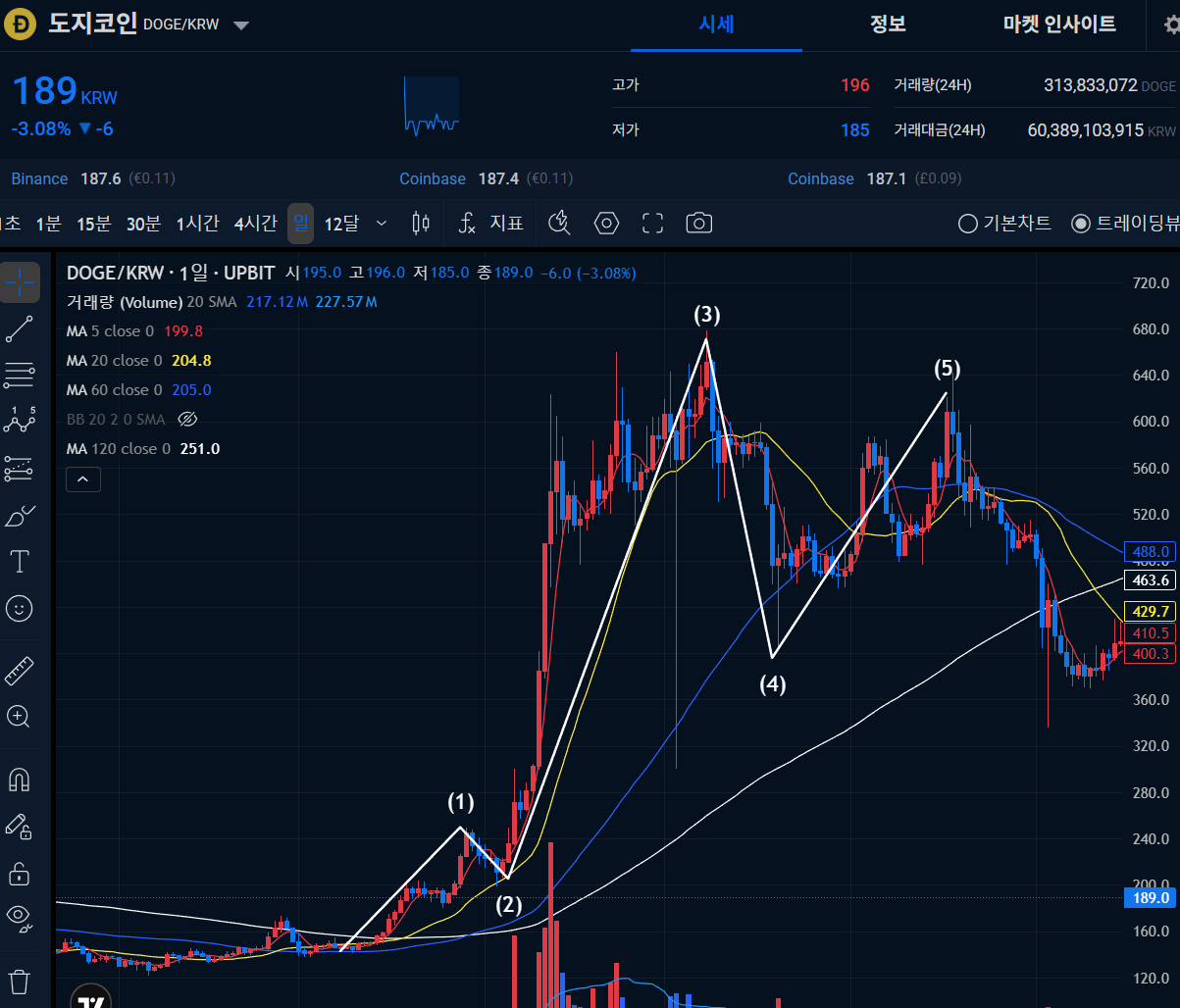Select the Elliott wave pattern tool

[x=20, y=422]
